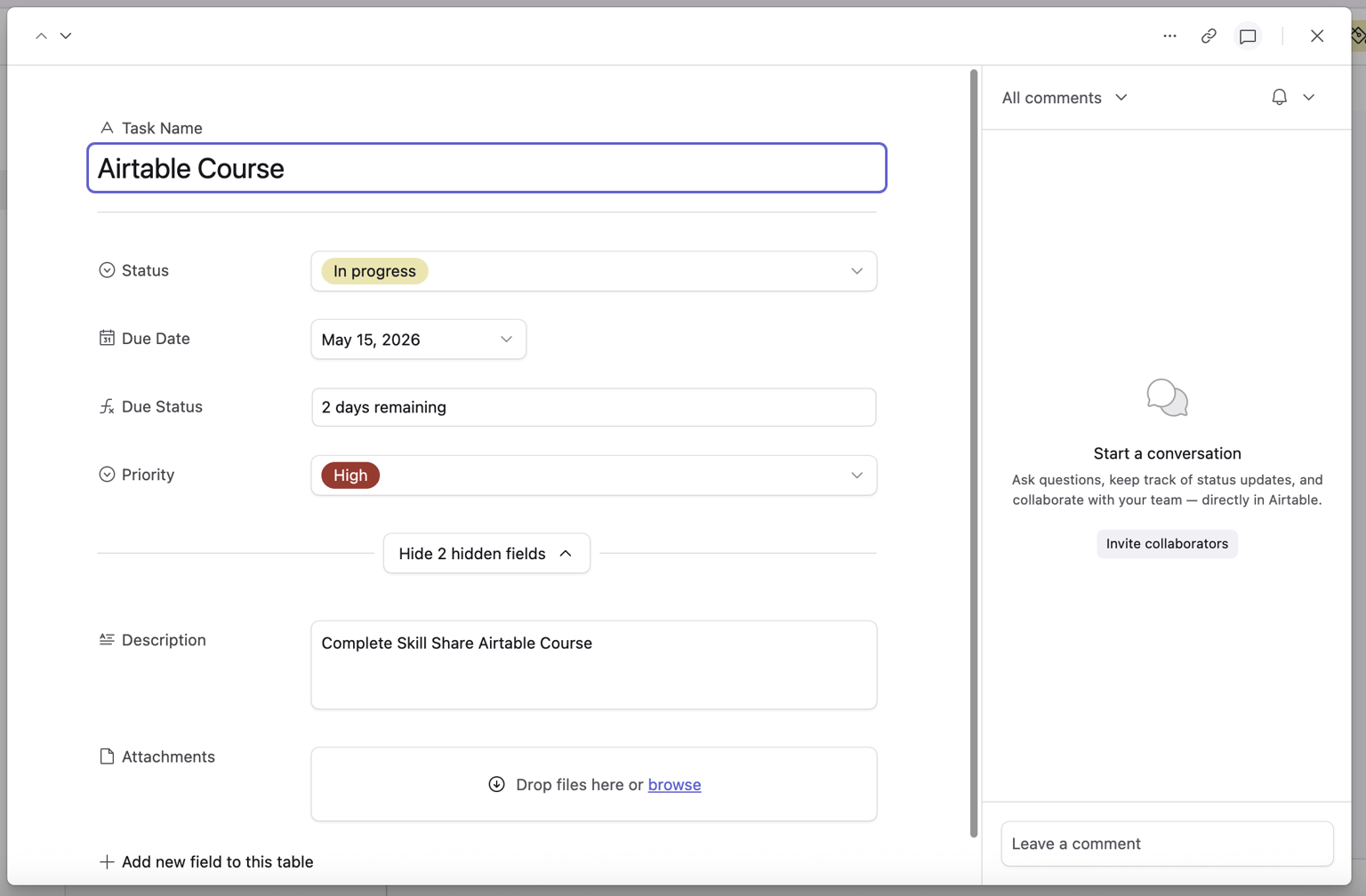Click the Attachments file icon

pos(107,756)
